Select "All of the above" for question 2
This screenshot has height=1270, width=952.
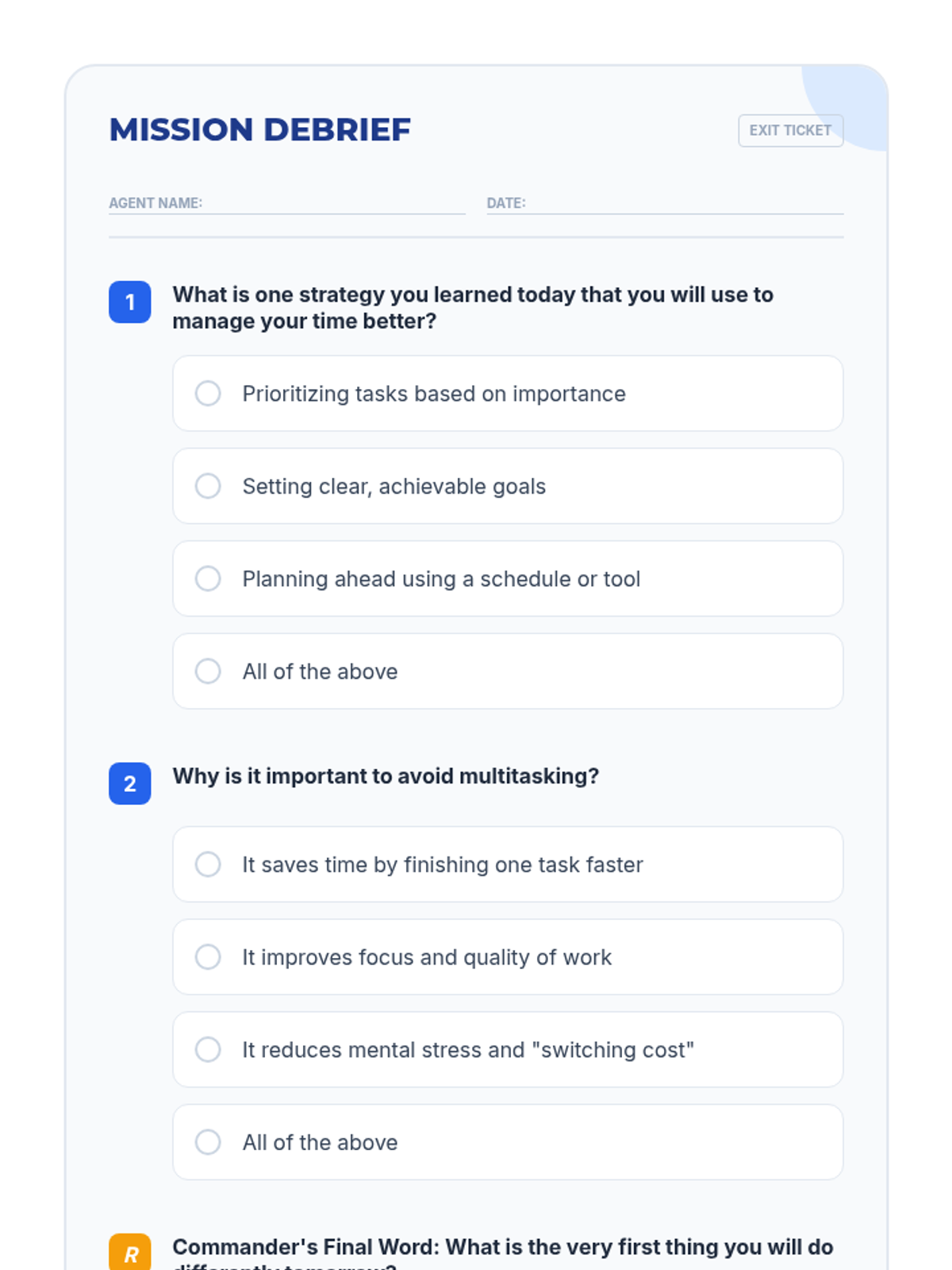coord(208,1142)
